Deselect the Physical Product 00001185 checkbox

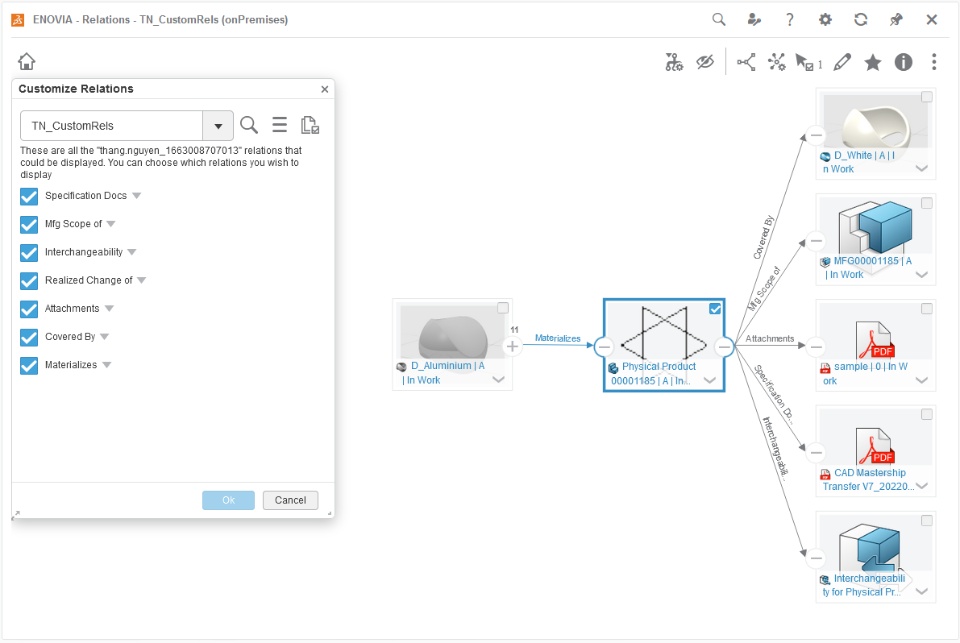pos(714,309)
